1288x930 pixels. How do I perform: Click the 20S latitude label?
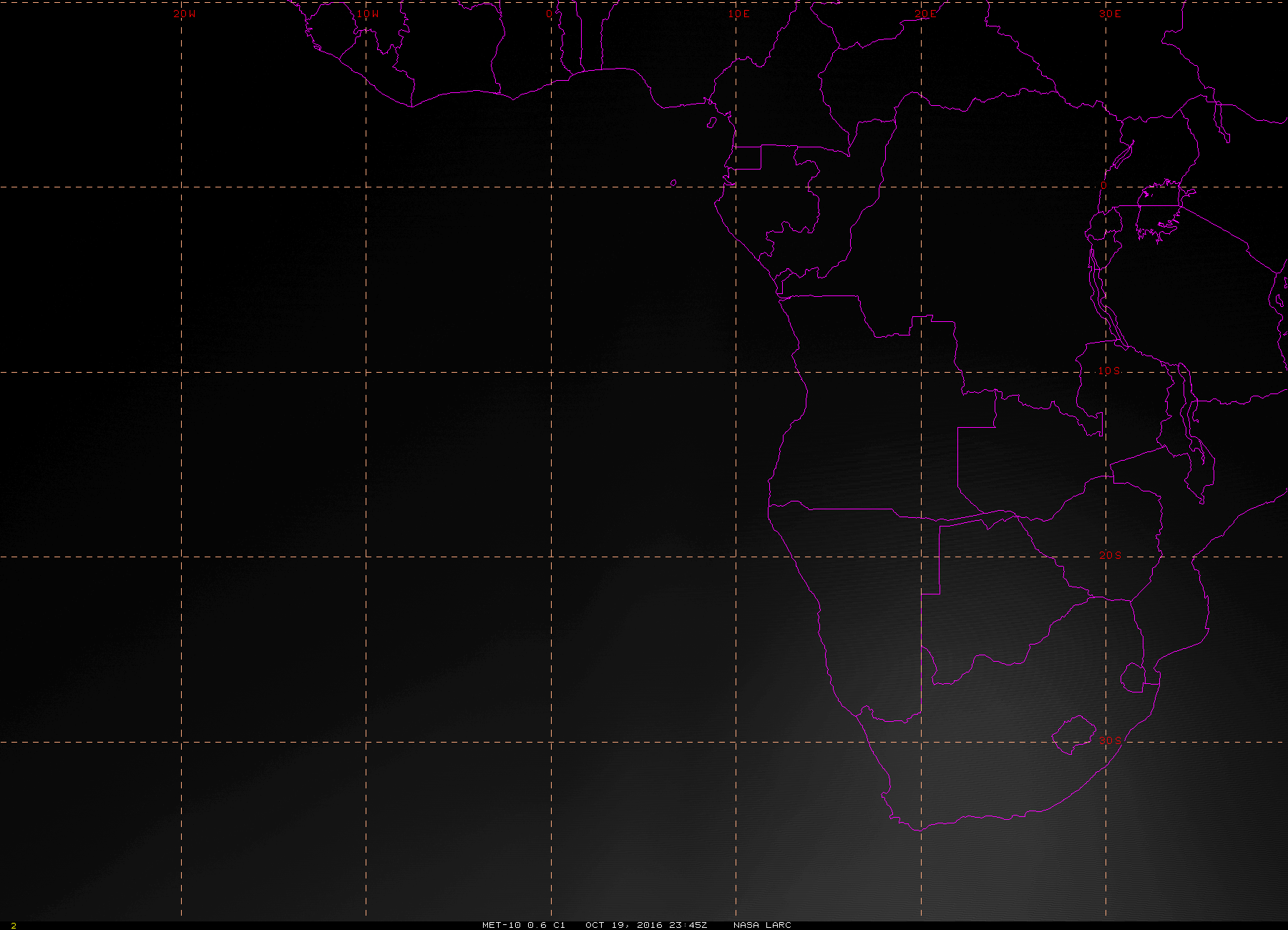pos(1110,556)
